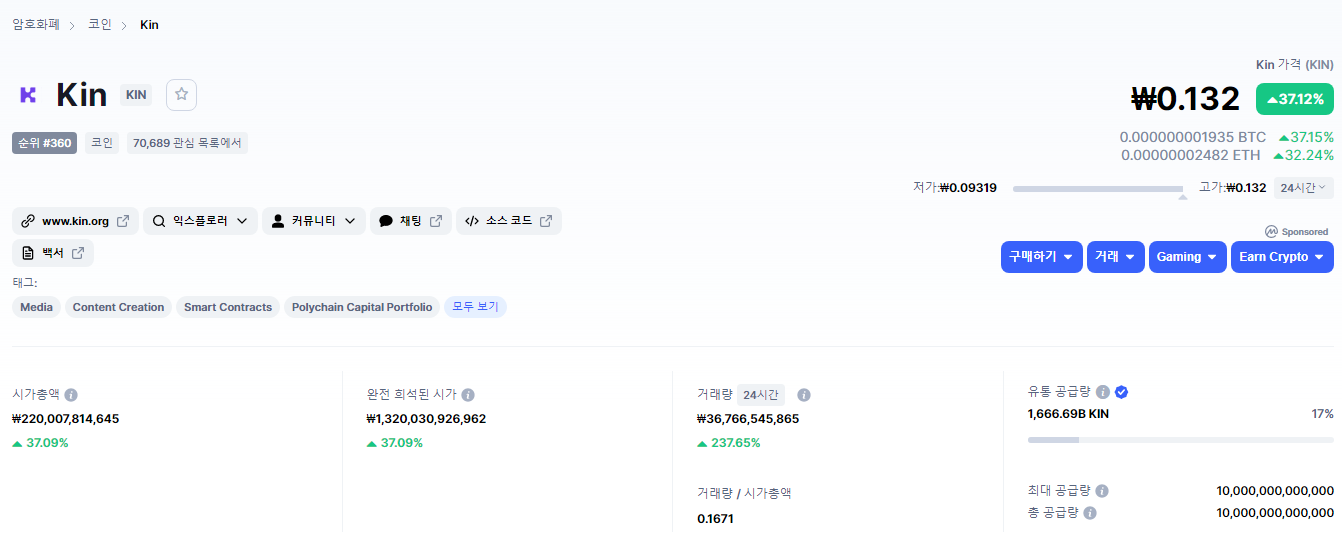Open the Earn Crypto dropdown button

(1282, 257)
